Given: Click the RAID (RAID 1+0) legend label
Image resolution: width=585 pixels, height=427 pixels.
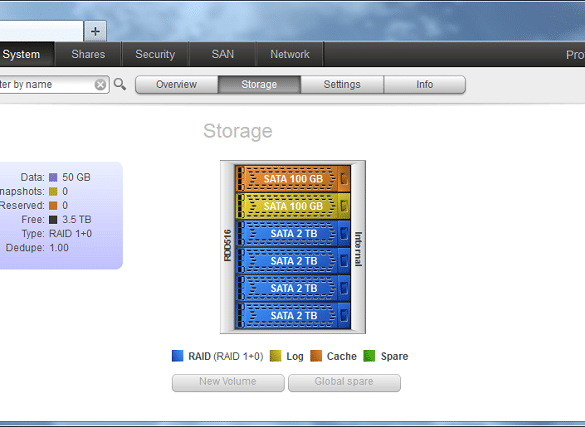Looking at the screenshot, I should [226, 357].
